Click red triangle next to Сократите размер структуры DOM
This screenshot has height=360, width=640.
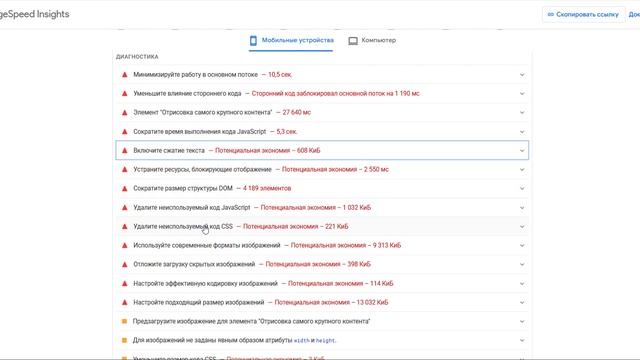(124, 189)
